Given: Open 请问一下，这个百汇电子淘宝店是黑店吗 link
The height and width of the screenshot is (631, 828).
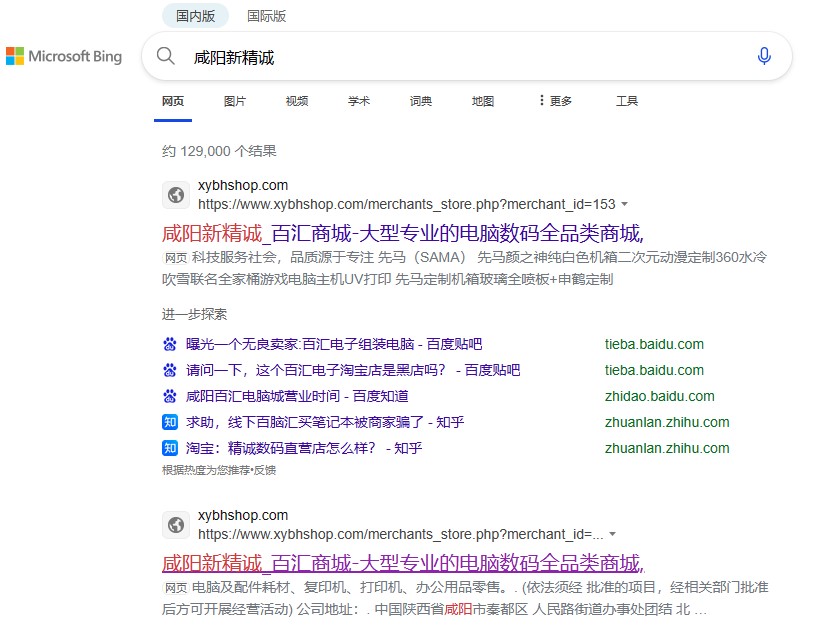Looking at the screenshot, I should (x=353, y=370).
